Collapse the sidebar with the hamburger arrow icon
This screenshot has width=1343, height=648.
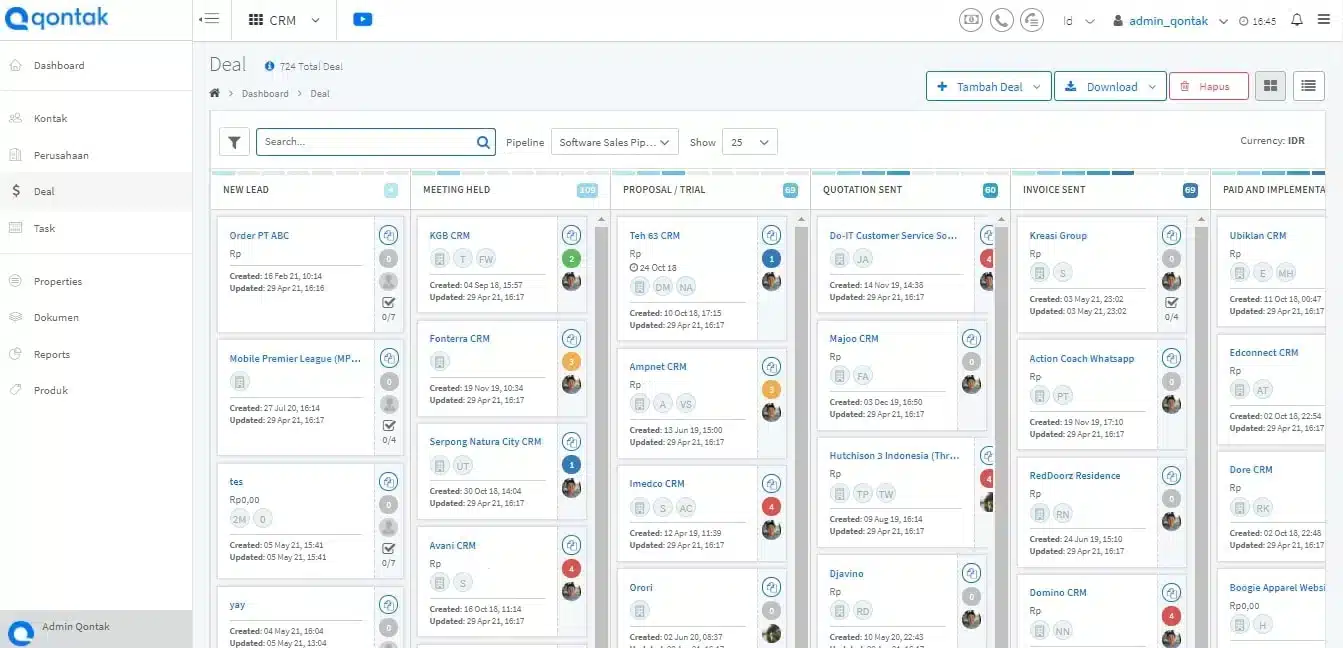point(209,19)
